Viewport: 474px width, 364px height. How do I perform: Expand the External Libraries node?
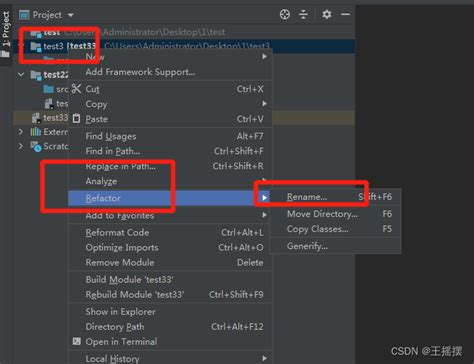(21, 132)
